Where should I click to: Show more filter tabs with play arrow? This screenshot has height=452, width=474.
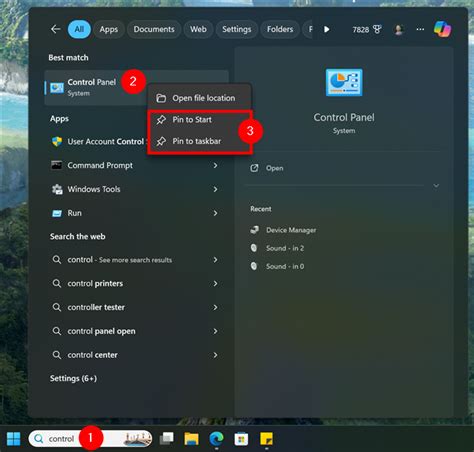point(327,29)
